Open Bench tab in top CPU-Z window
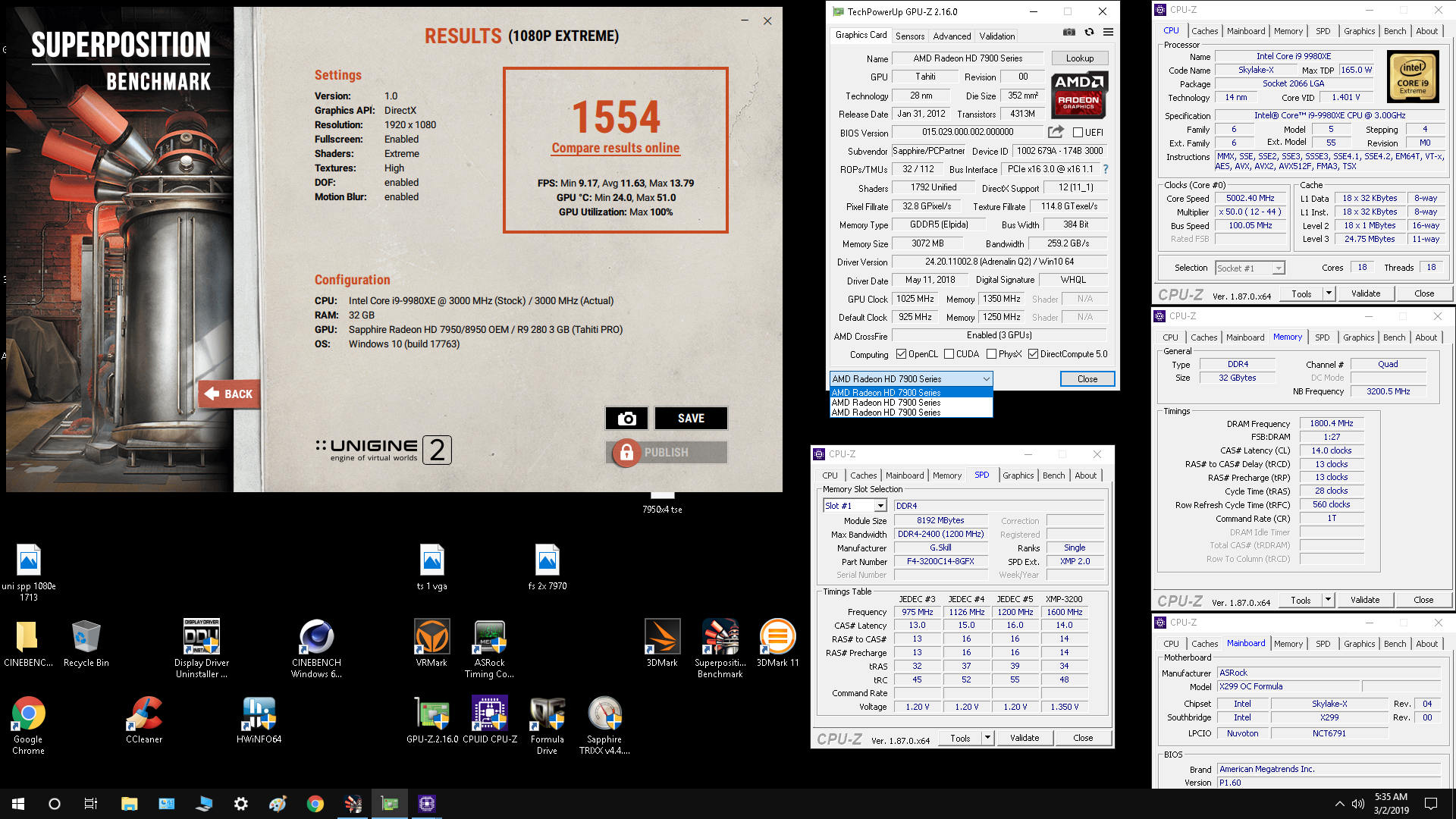1456x819 pixels. 1395,31
